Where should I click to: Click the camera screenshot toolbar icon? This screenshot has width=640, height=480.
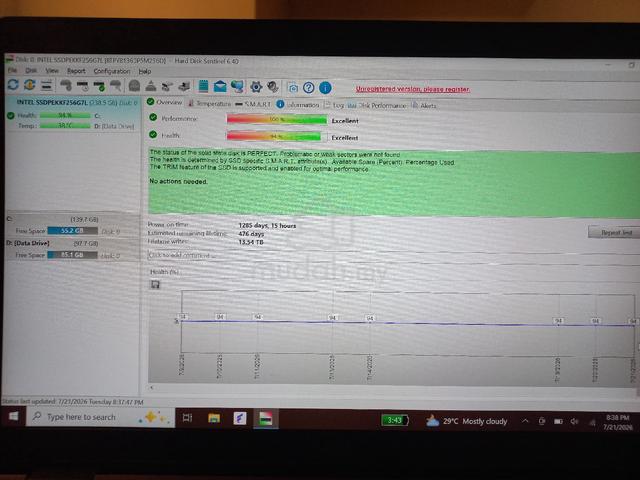293,87
